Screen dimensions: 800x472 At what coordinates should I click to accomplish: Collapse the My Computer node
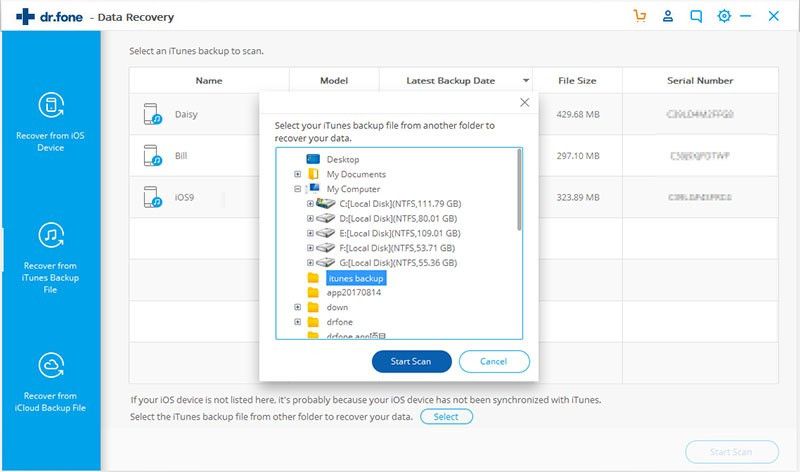pos(297,189)
